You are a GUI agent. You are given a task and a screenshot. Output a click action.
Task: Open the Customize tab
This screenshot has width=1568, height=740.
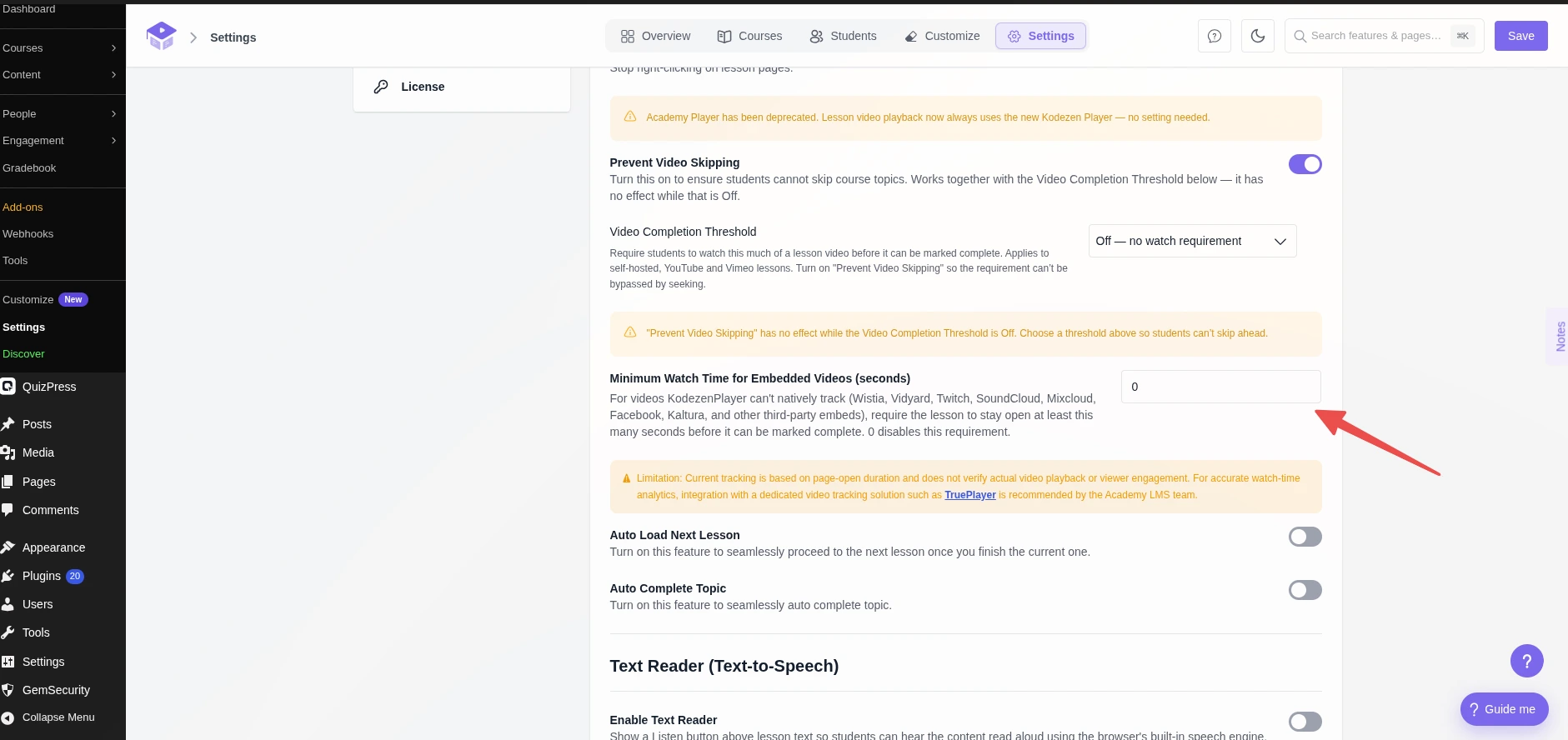(x=942, y=36)
